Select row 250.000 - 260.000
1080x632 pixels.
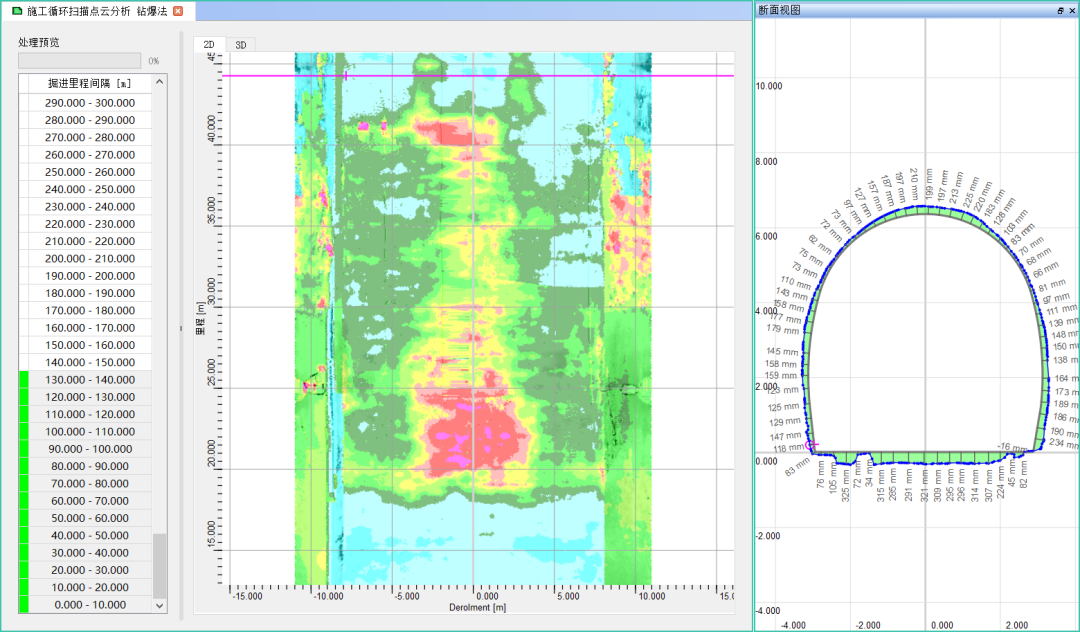click(x=90, y=172)
